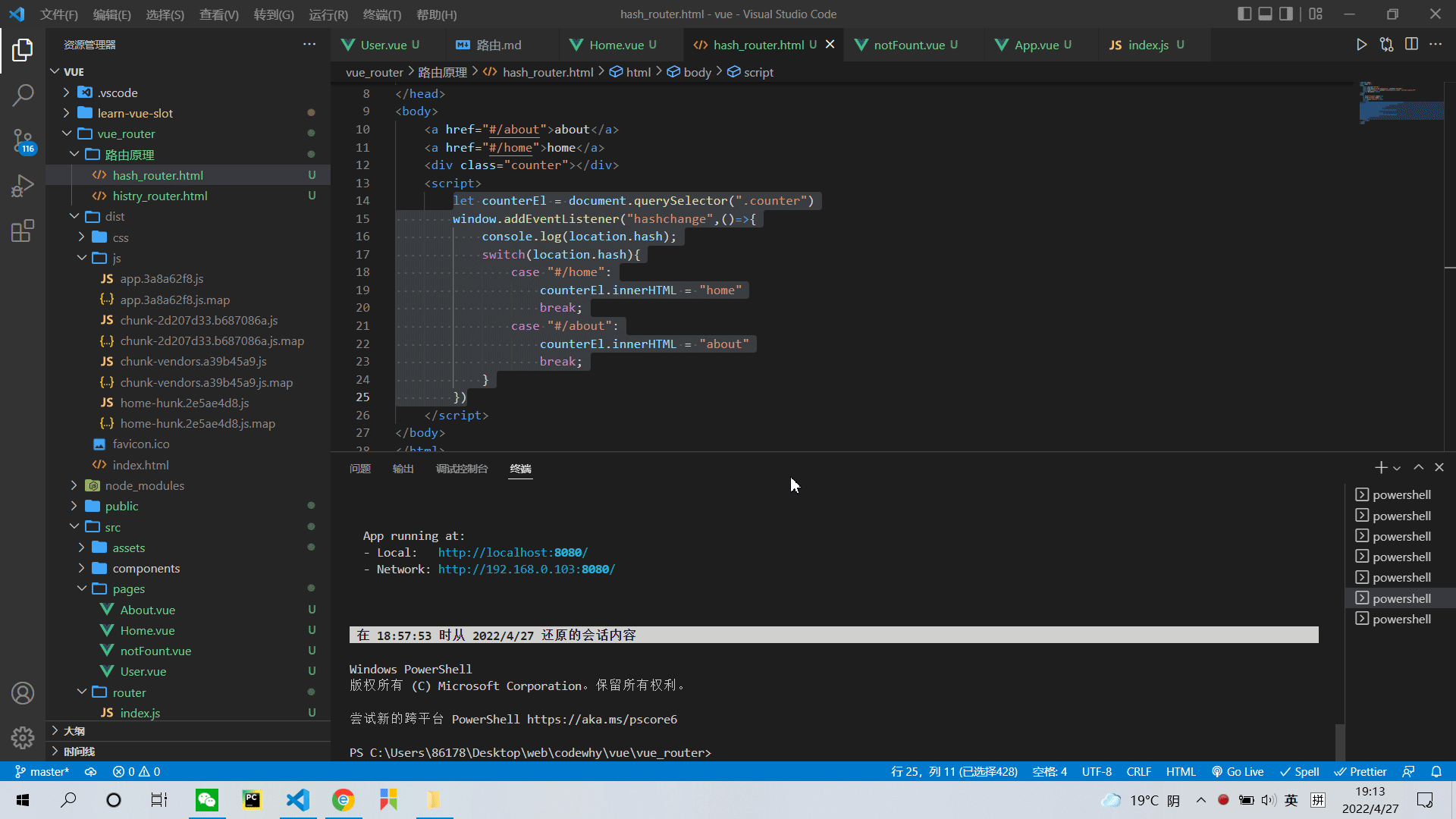The image size is (1456, 819).
Task: Click Spell checker status item
Action: point(1300,771)
